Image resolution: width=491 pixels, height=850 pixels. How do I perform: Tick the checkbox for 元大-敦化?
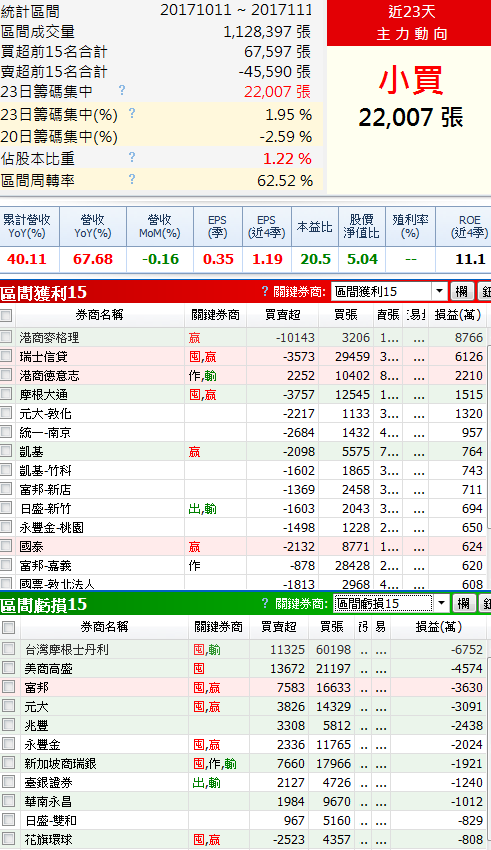pyautogui.click(x=6, y=413)
